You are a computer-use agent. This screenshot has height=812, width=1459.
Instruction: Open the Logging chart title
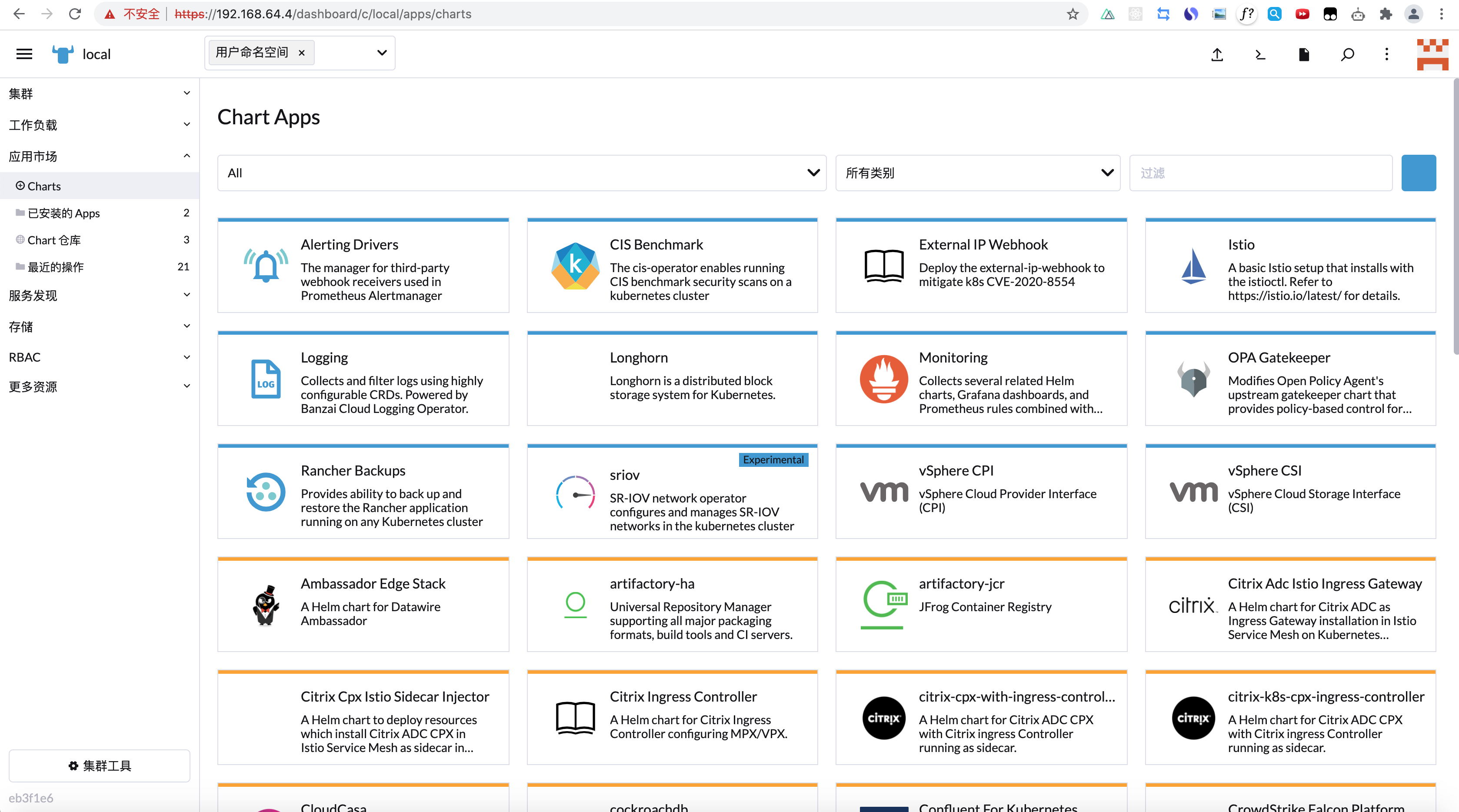tap(324, 357)
